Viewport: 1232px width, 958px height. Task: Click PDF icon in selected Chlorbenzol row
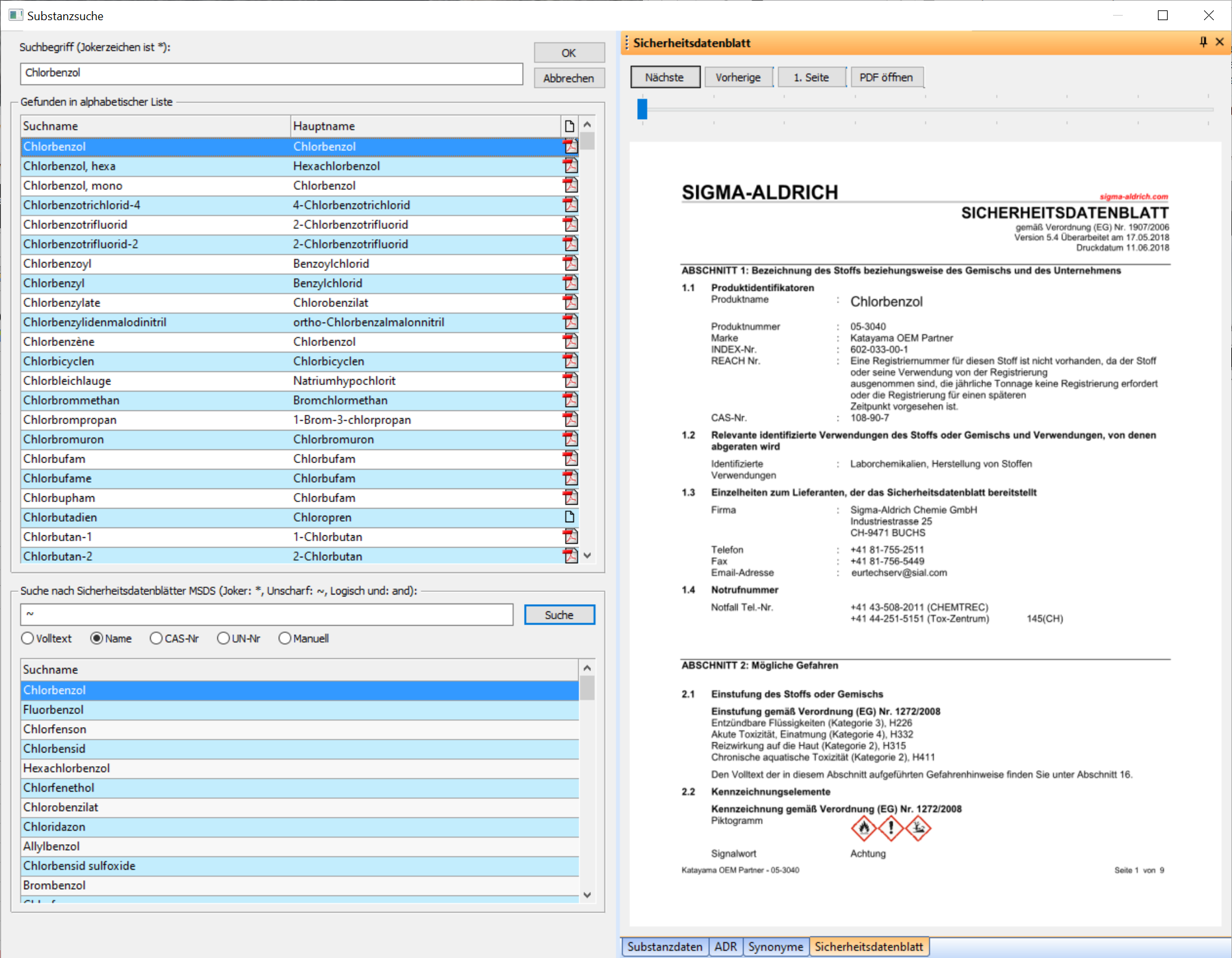tap(570, 146)
